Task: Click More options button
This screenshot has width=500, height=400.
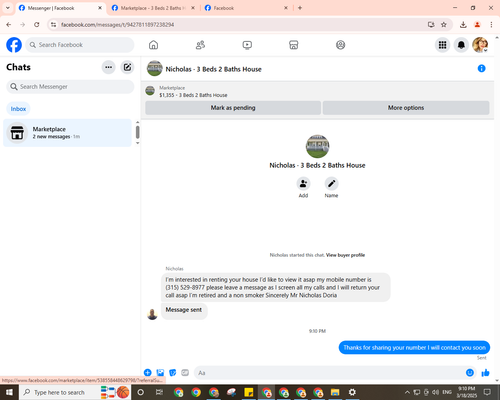Action: 406,108
